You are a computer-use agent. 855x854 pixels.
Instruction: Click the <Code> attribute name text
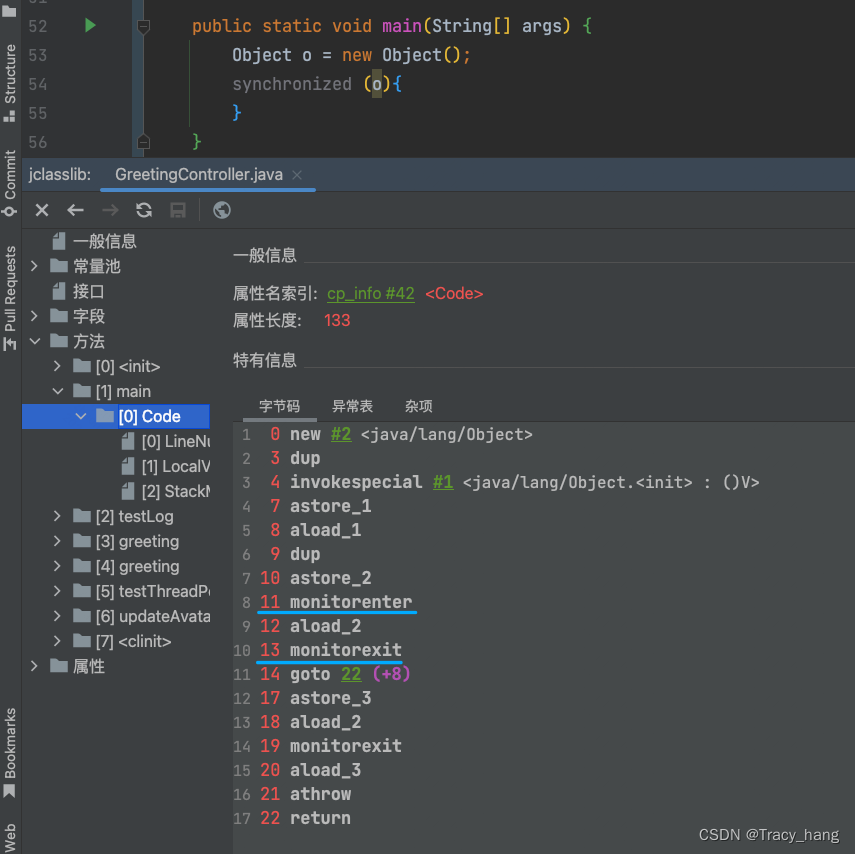(x=454, y=293)
